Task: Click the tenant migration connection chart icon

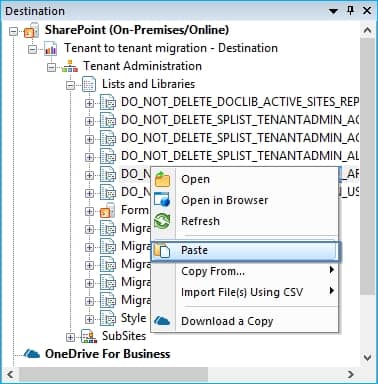Action: 51,49
